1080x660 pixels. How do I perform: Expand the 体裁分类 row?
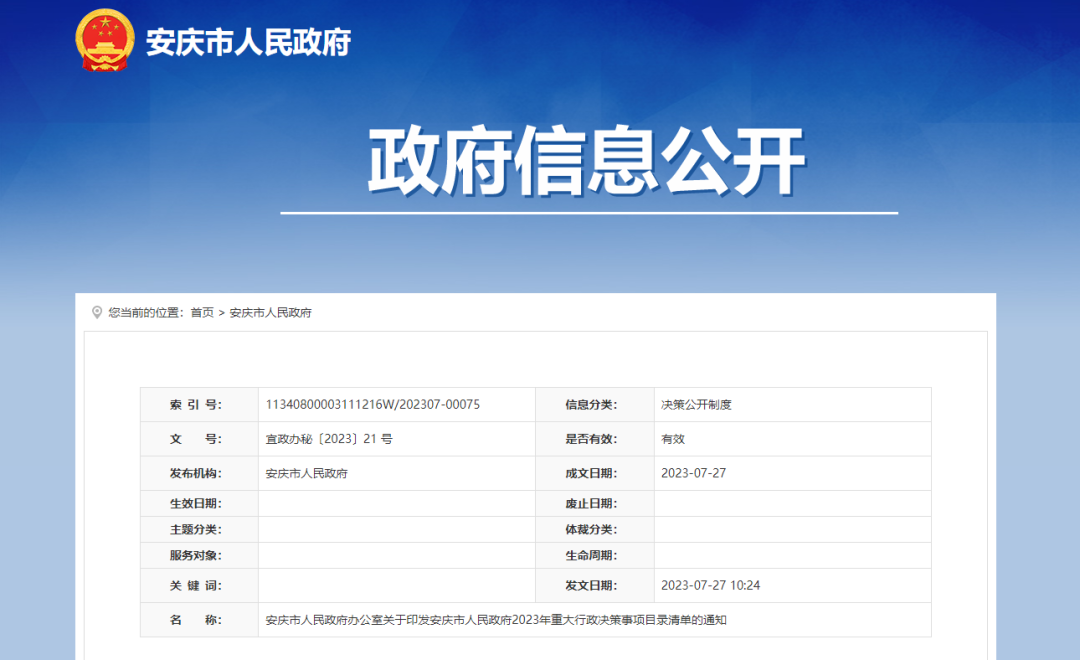tap(598, 528)
